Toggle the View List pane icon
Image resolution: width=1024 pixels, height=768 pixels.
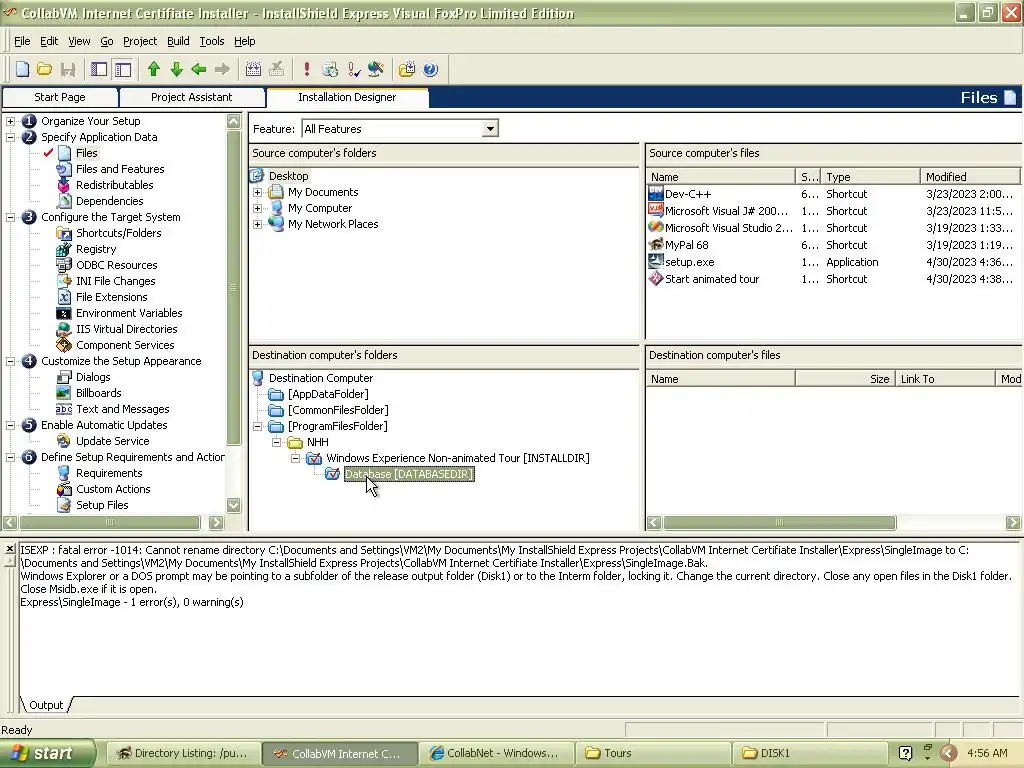[99, 69]
